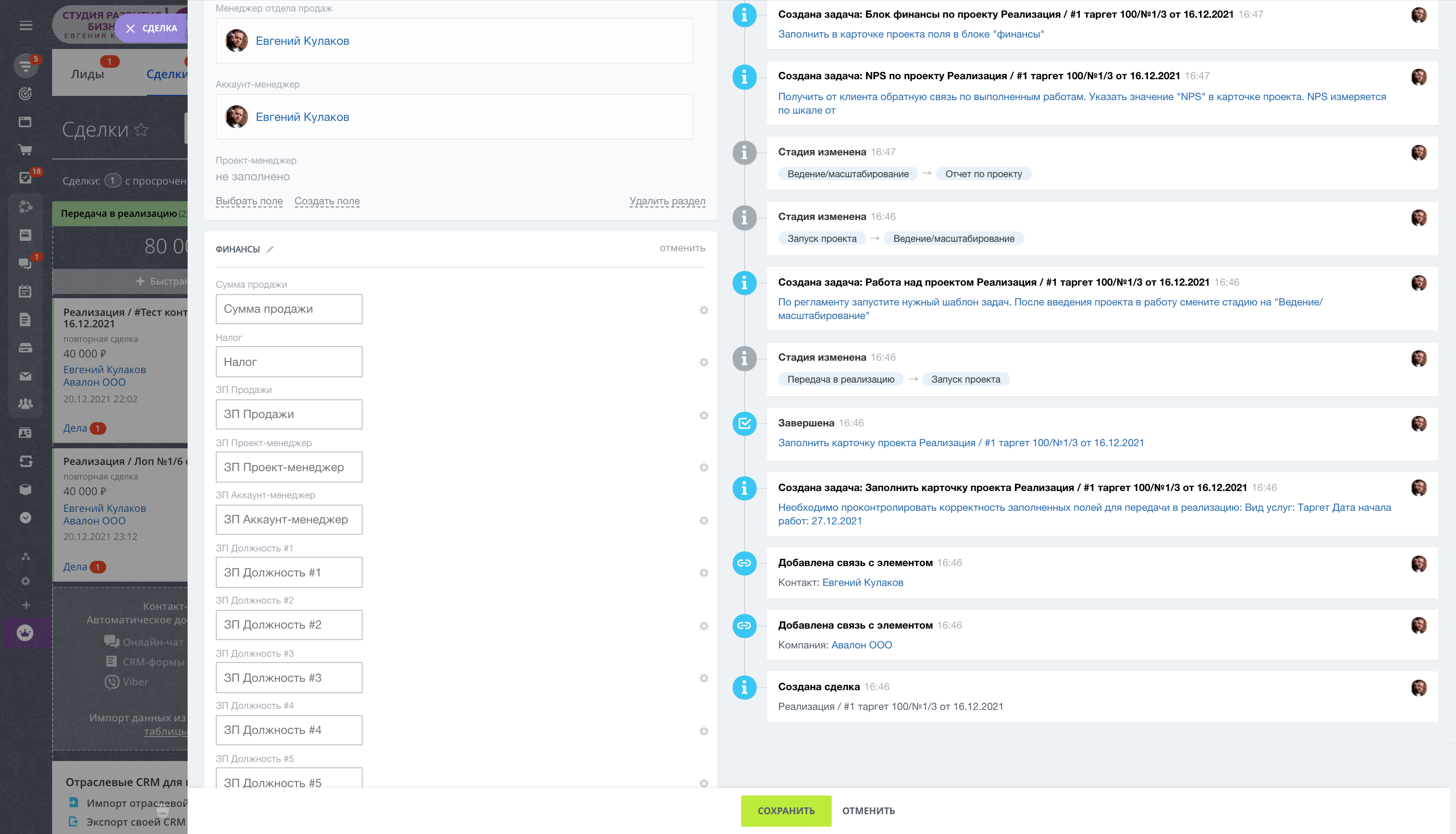Click the shopping cart icon in sidebar

pos(25,150)
